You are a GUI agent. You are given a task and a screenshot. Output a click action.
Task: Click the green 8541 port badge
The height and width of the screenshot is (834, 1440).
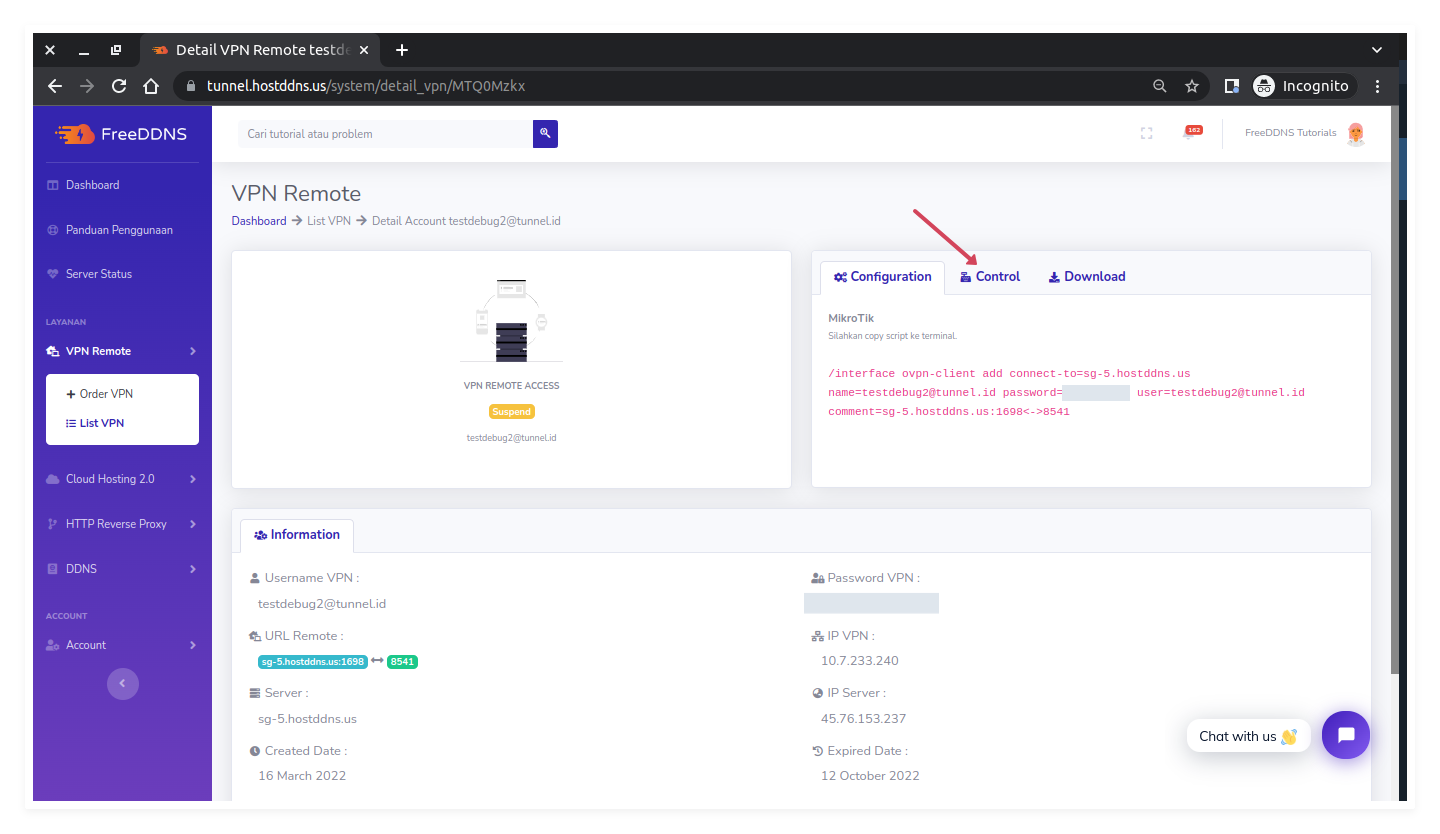[402, 662]
